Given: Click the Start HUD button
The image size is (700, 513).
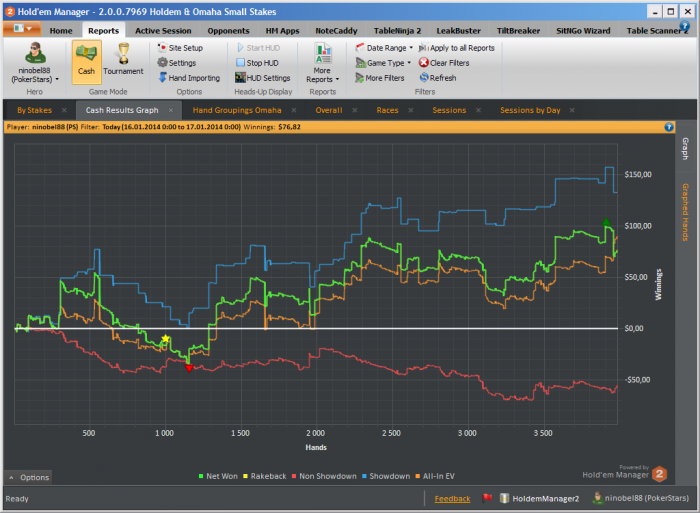Looking at the screenshot, I should tap(258, 48).
